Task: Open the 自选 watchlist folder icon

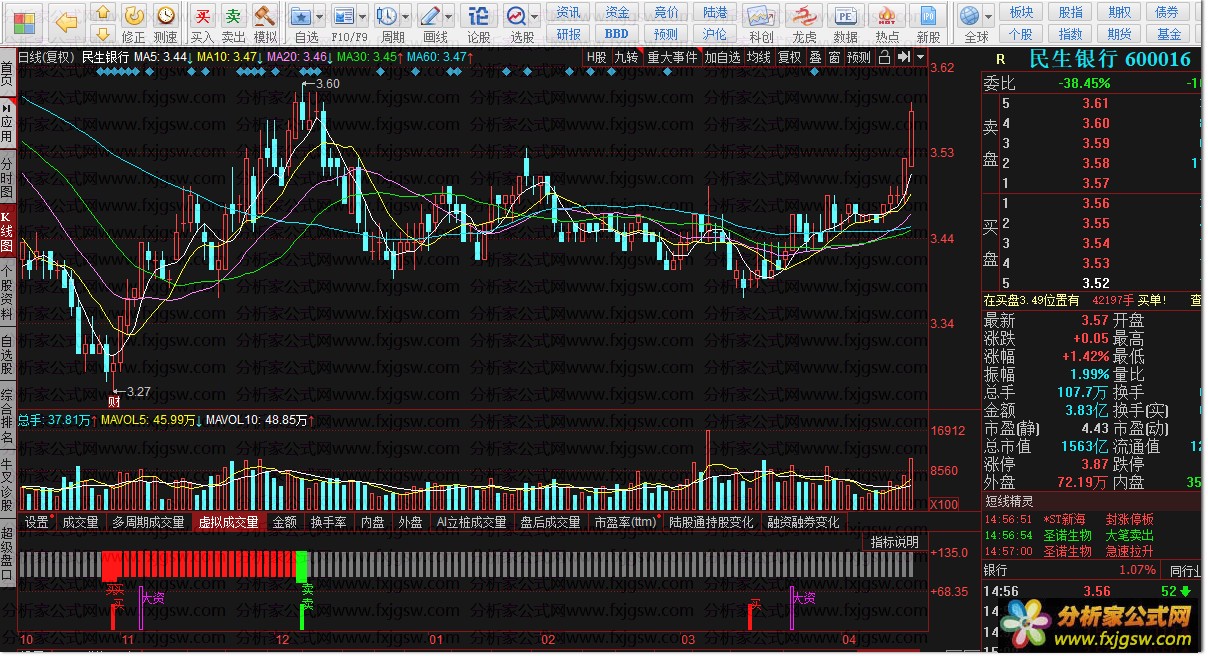Action: click(x=302, y=17)
